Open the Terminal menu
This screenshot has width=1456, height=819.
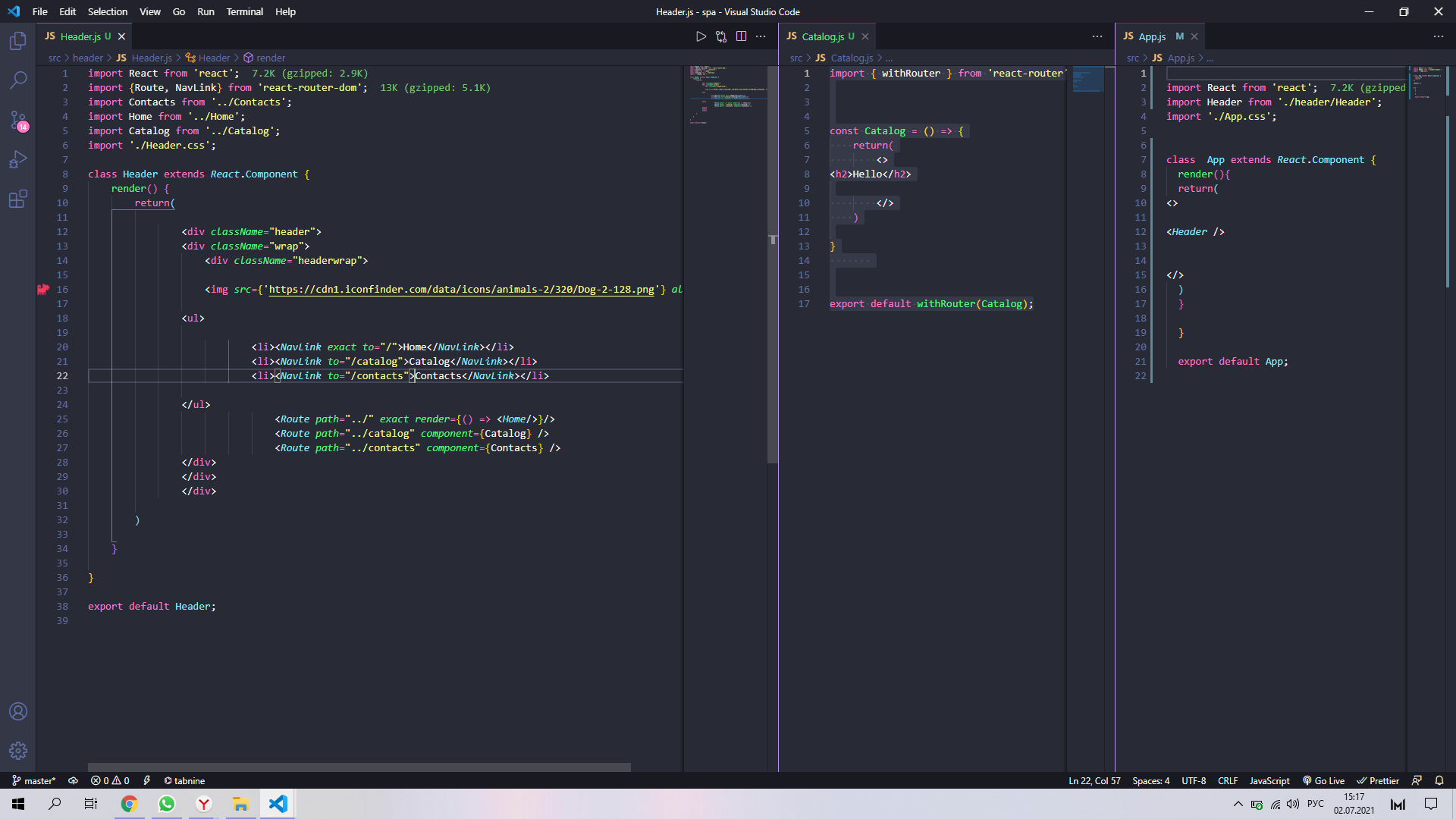[244, 11]
